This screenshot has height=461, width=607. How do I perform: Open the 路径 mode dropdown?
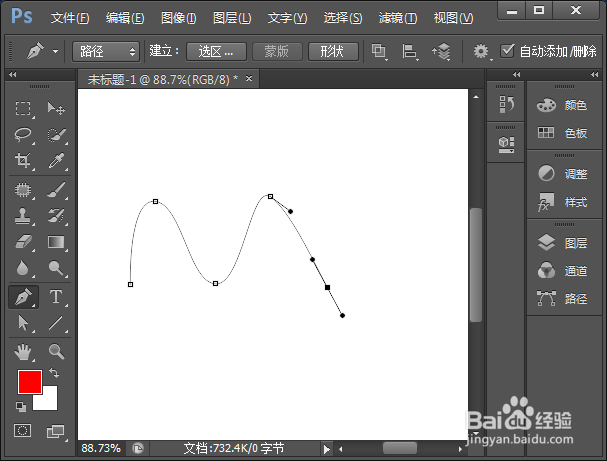pos(106,51)
